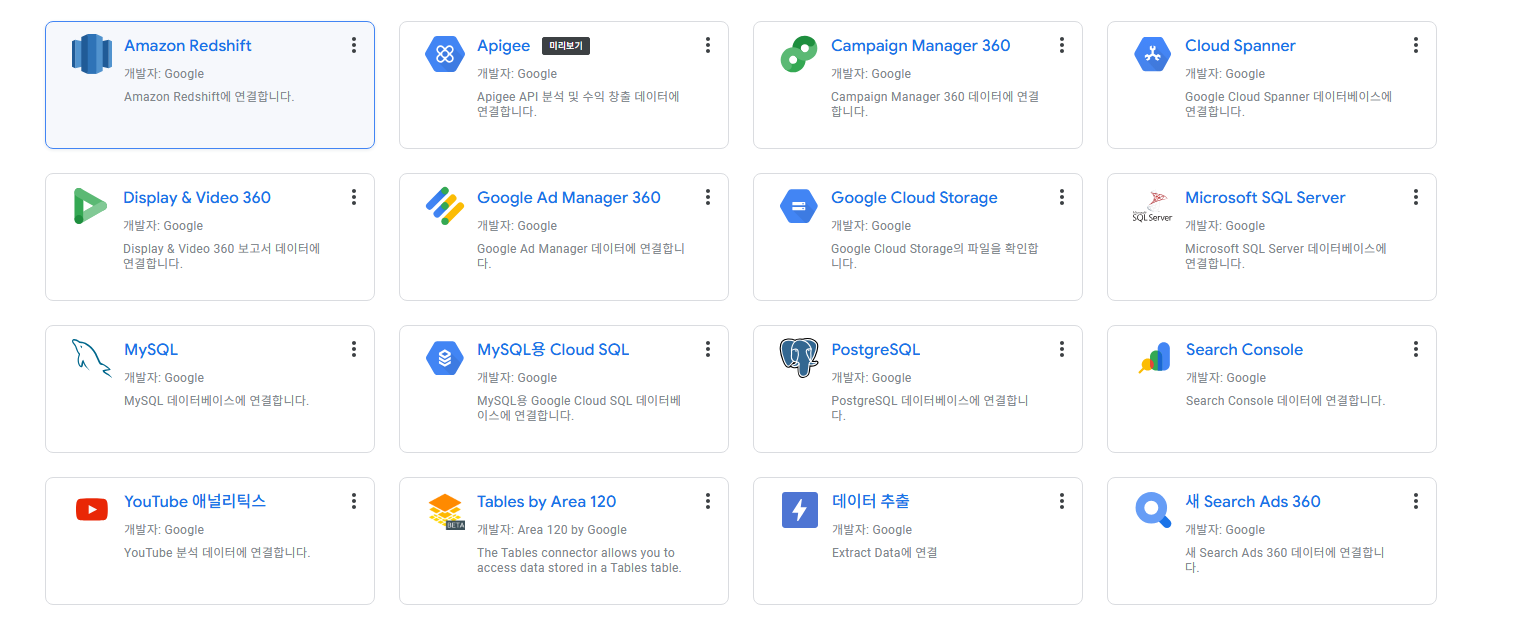Click the 새 Search Ads 360 magnifier icon
The width and height of the screenshot is (1516, 621).
coord(1153,510)
